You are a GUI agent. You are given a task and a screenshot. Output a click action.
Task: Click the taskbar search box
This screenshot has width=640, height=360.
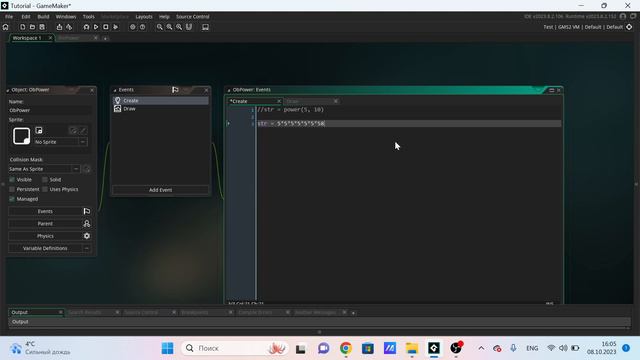[x=234, y=348]
